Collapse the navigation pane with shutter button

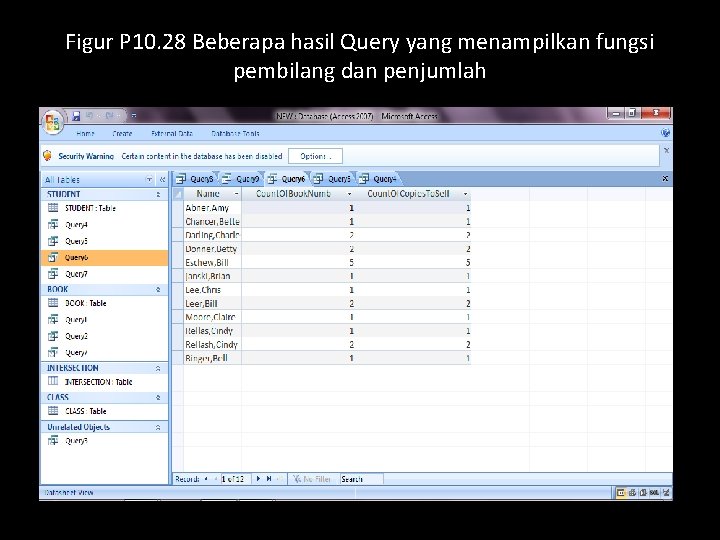coord(162,180)
